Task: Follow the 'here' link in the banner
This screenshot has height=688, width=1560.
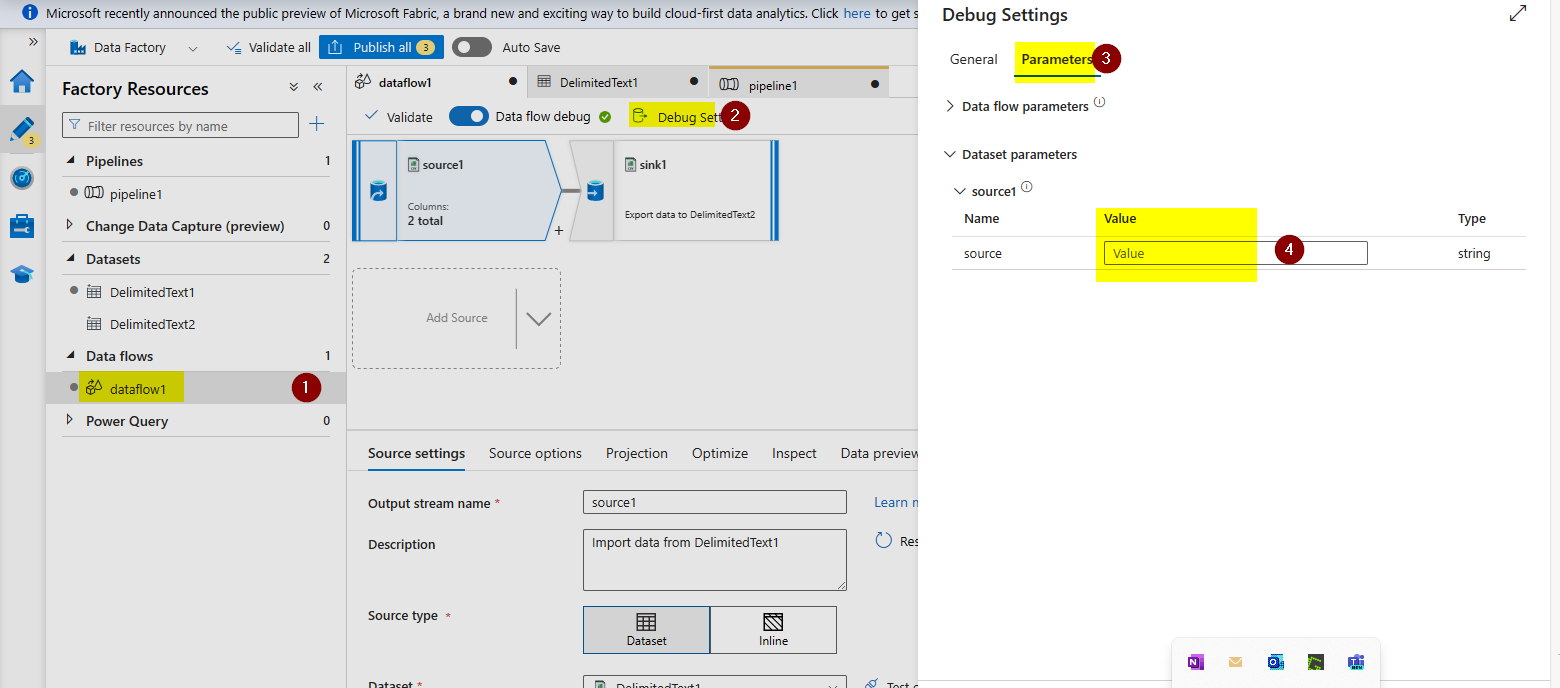Action: click(x=857, y=13)
